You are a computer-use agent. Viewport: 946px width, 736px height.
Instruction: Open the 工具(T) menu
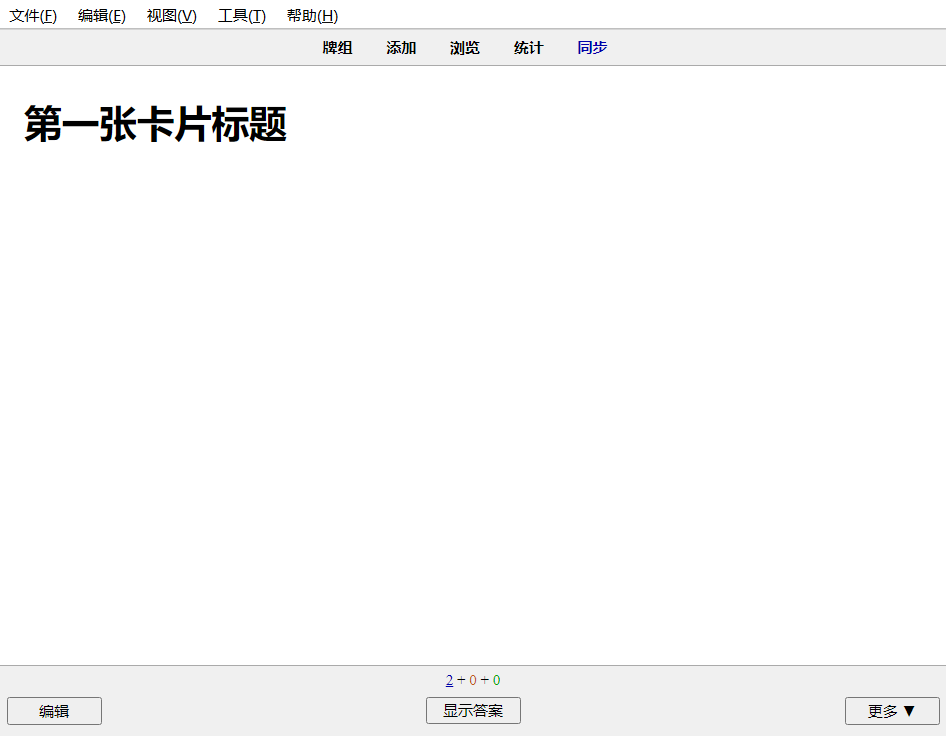pyautogui.click(x=240, y=15)
